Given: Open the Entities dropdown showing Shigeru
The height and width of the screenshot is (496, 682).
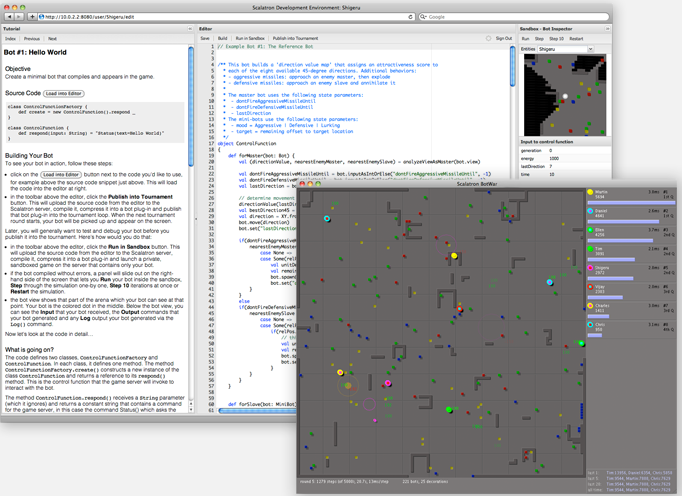Looking at the screenshot, I should [566, 49].
